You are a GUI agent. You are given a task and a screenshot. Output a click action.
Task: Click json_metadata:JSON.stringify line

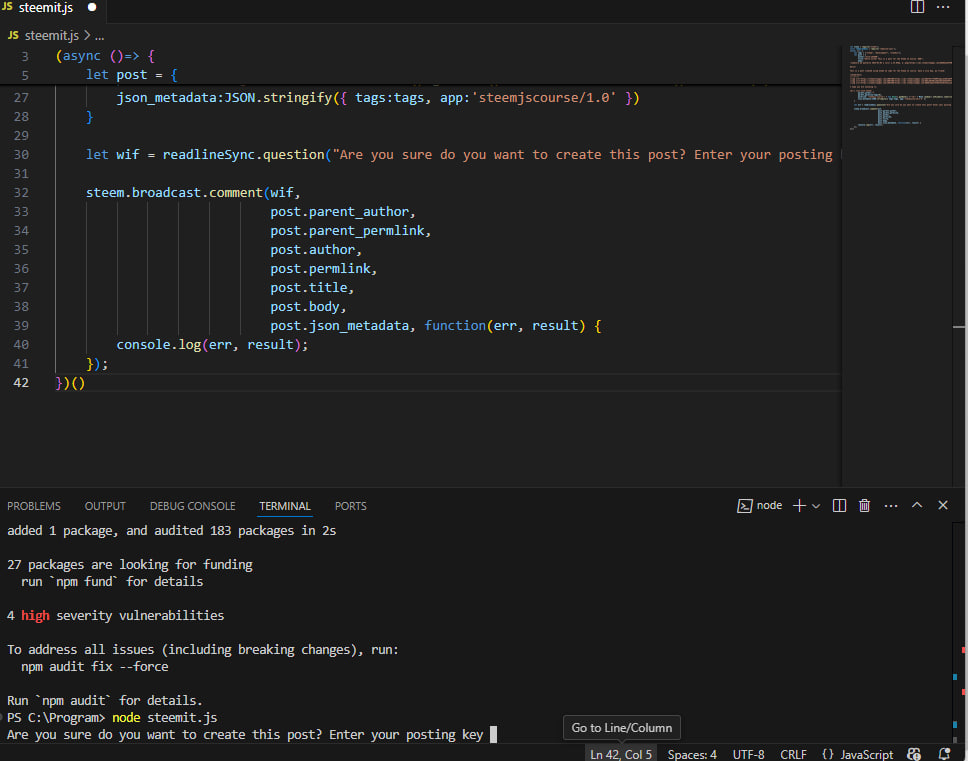pos(378,98)
